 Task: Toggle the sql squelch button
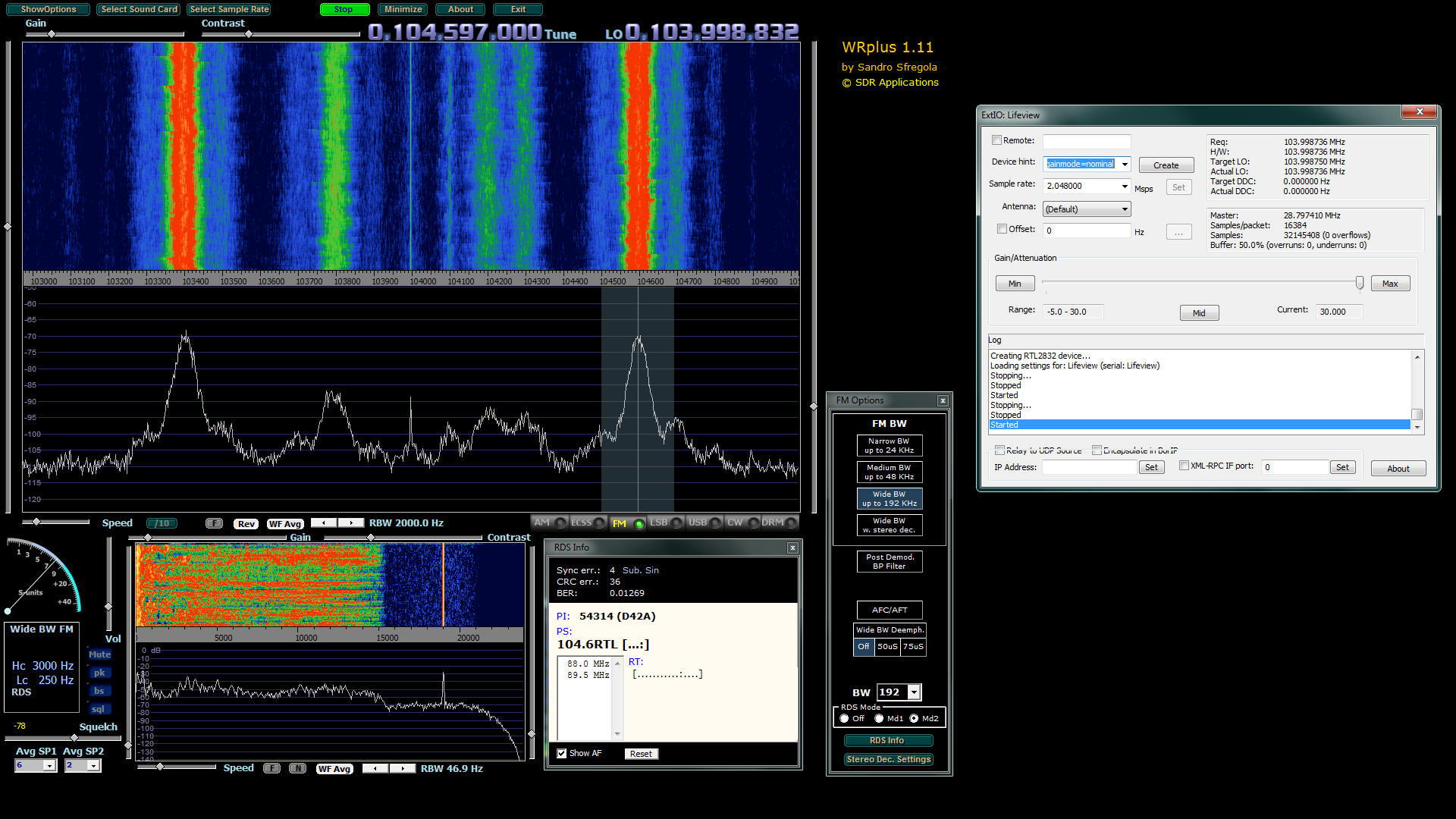(x=99, y=709)
